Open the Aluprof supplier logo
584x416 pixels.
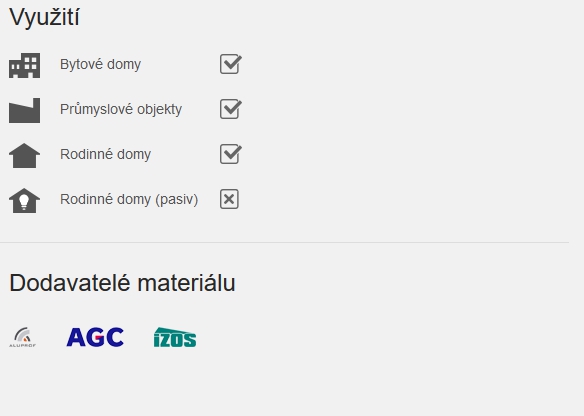23,337
